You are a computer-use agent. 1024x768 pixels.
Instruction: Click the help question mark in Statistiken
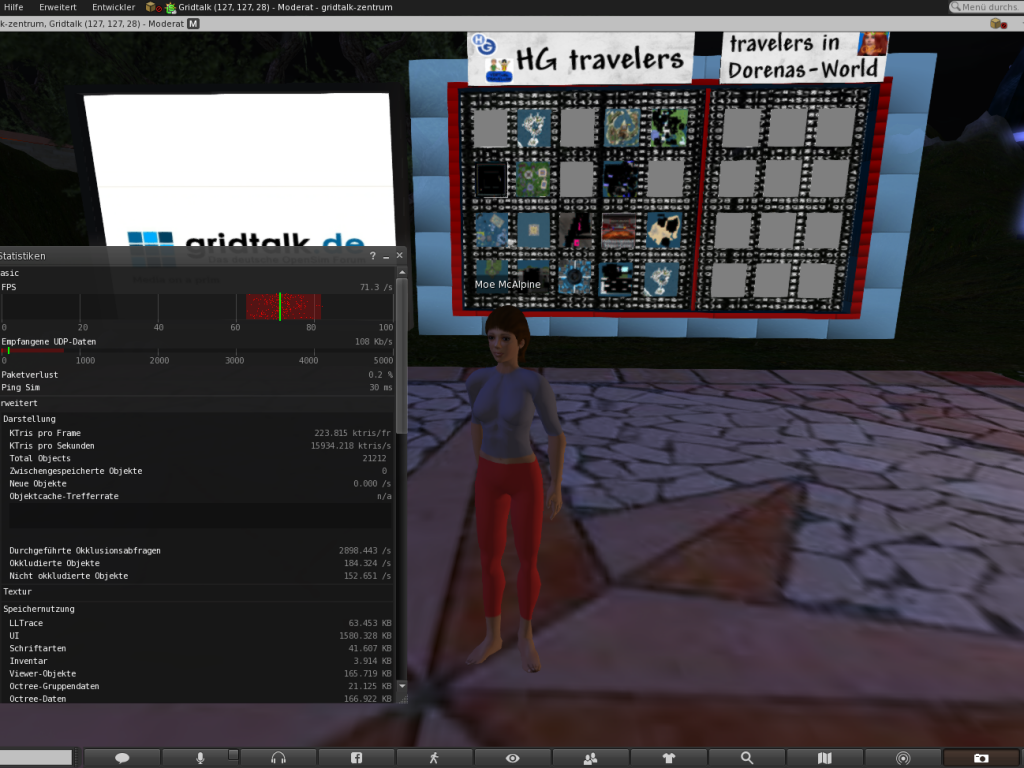pyautogui.click(x=373, y=256)
